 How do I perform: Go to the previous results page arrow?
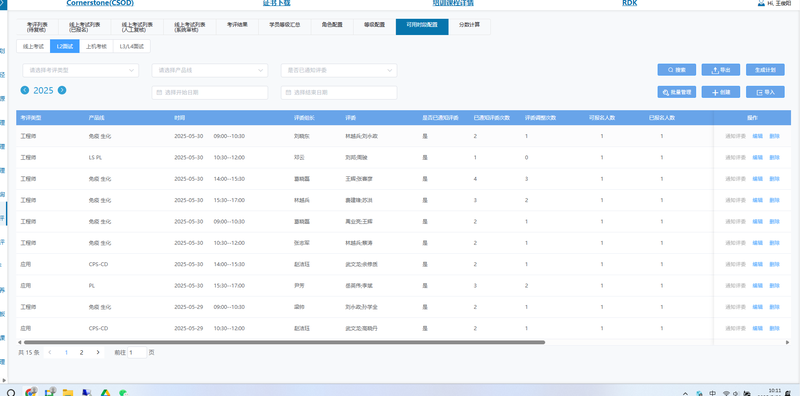click(x=50, y=352)
